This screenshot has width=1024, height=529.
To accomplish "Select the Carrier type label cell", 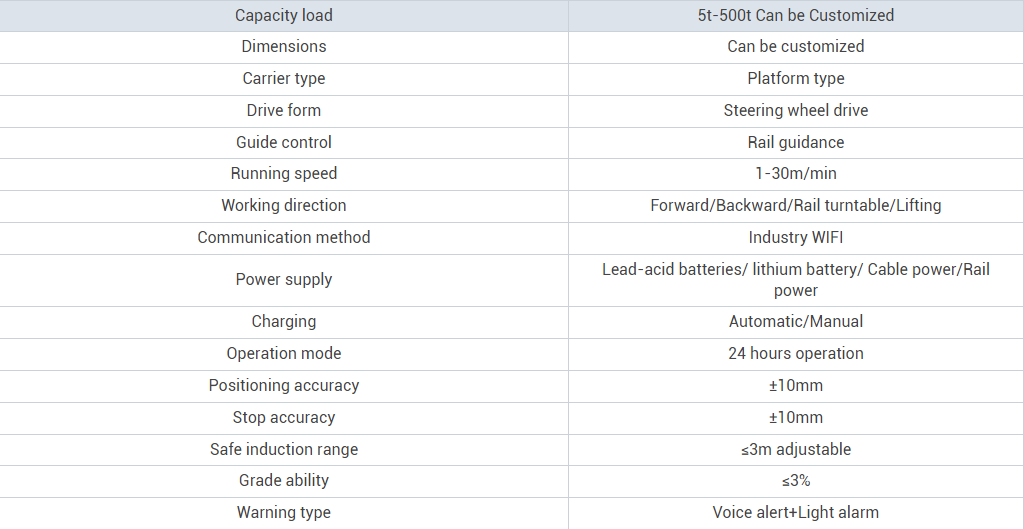I will [284, 79].
